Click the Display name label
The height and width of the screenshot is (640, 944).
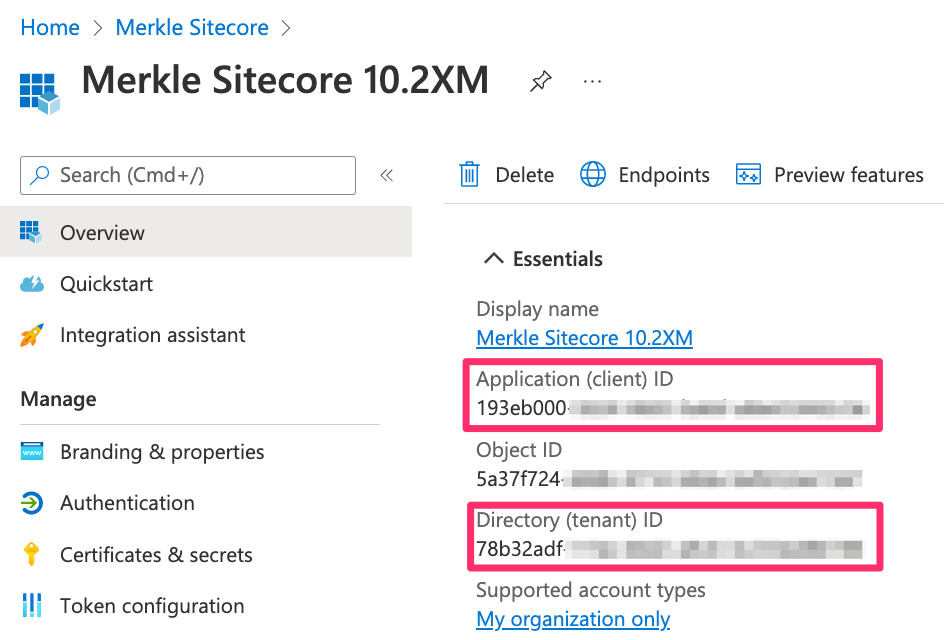[x=538, y=309]
